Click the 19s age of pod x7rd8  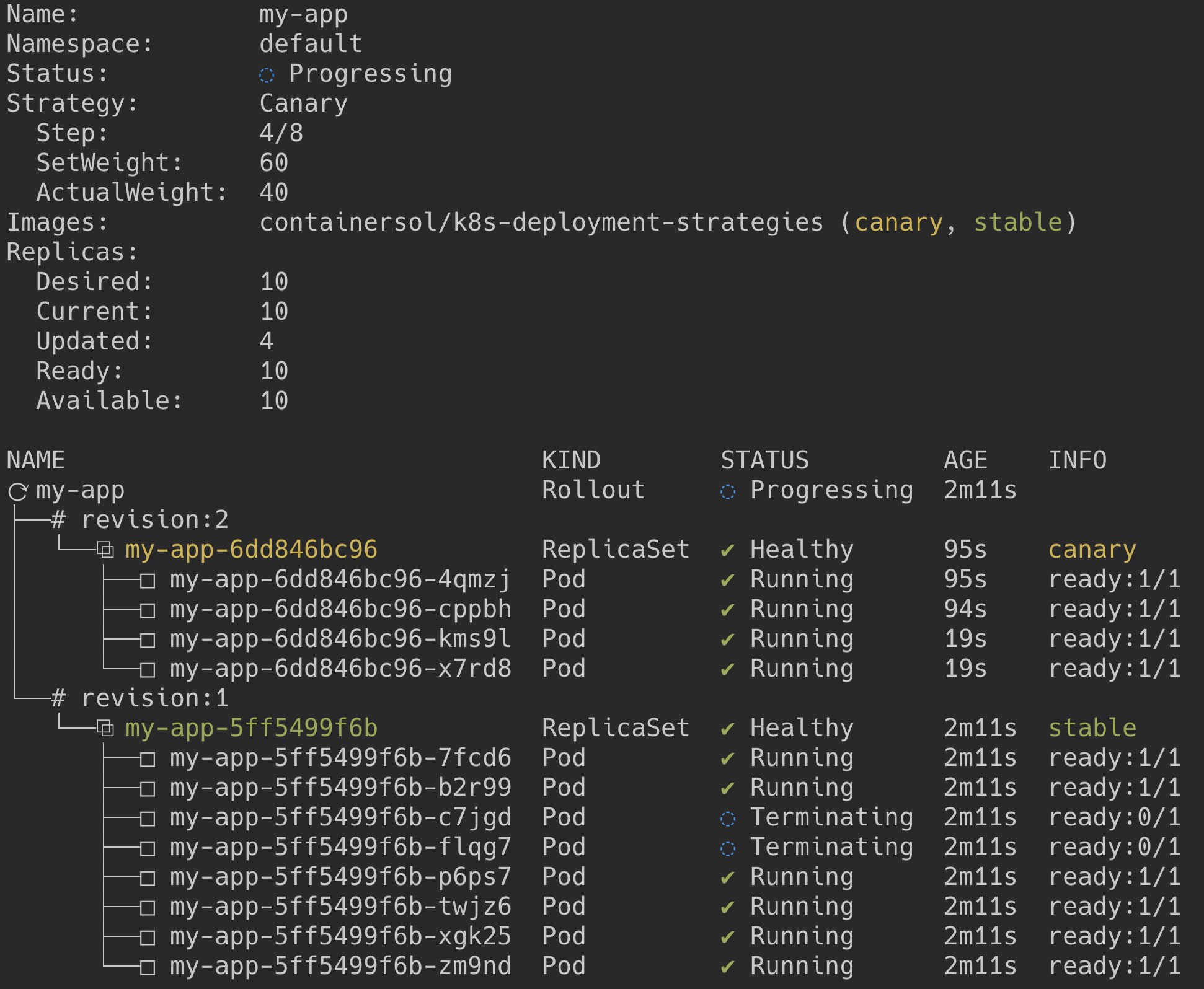point(965,669)
